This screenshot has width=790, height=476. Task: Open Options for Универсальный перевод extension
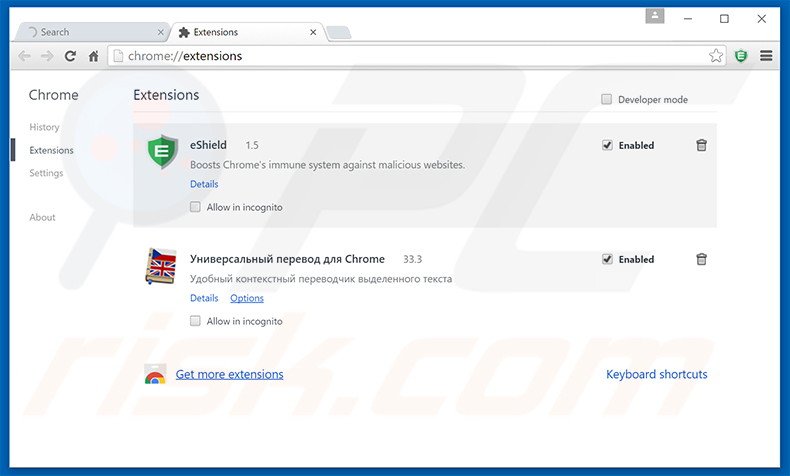click(247, 298)
